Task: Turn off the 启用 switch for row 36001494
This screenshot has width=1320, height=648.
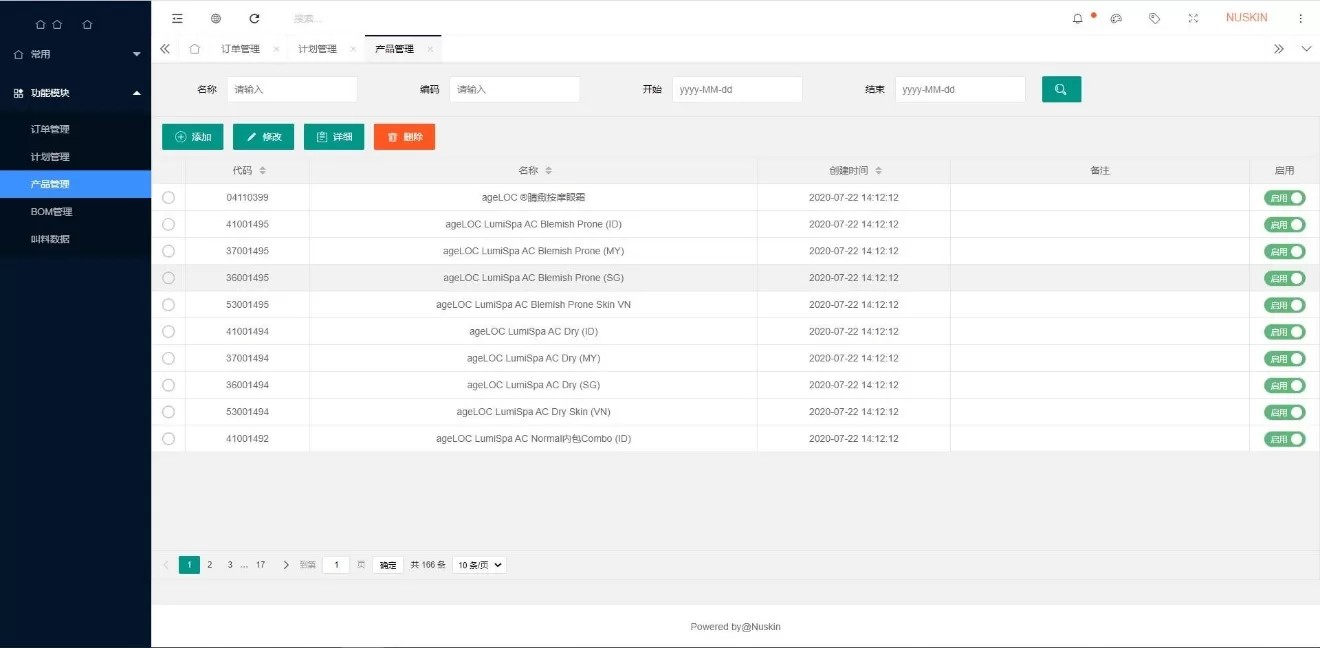Action: 1285,385
